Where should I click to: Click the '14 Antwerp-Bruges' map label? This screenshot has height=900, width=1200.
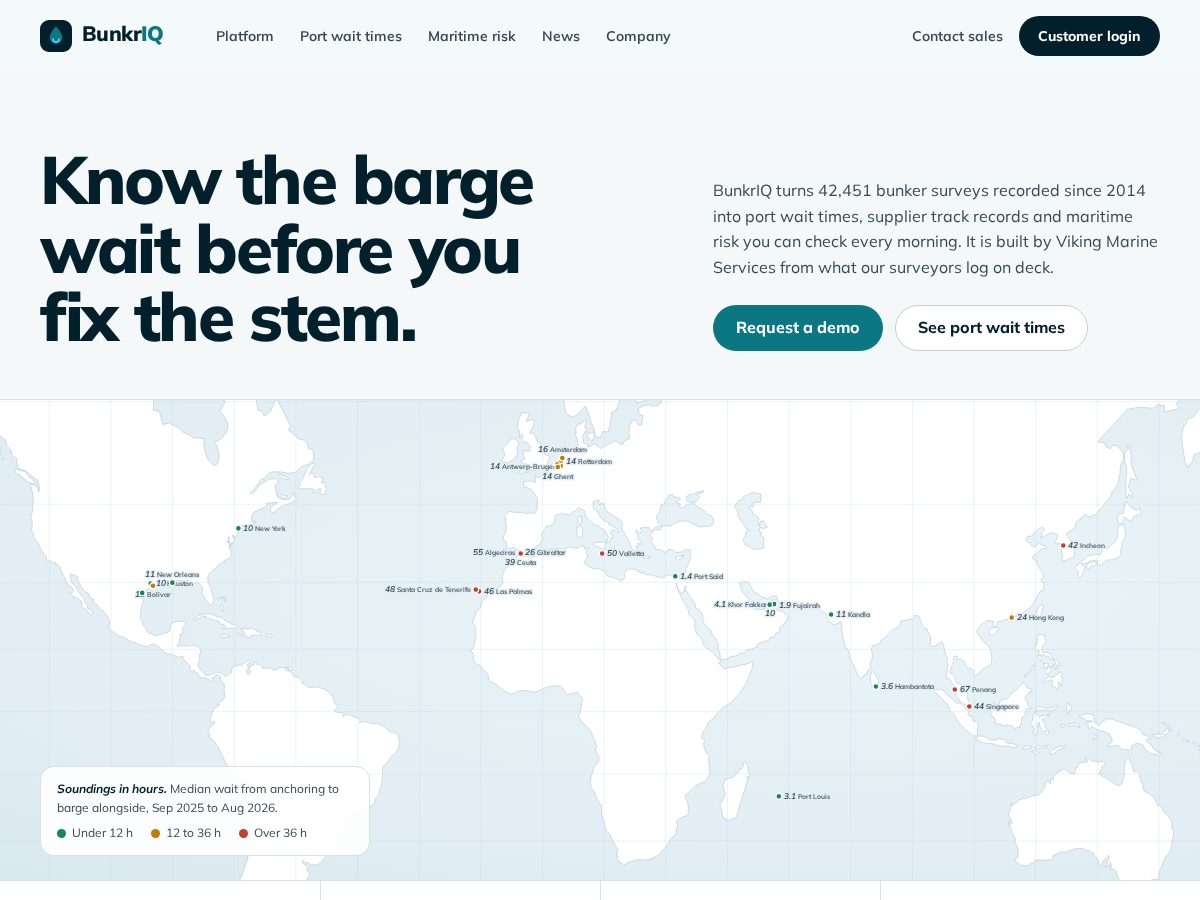pos(522,466)
